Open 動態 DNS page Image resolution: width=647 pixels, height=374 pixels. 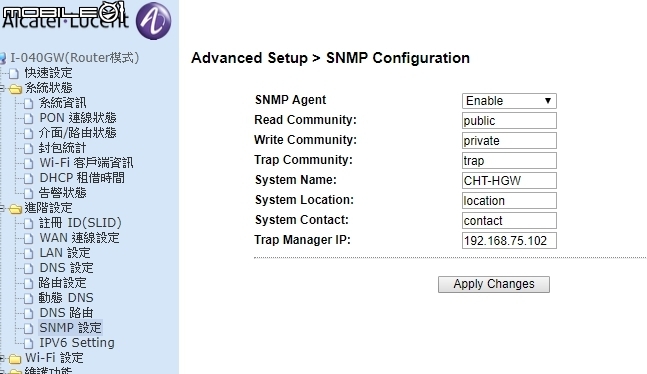(x=66, y=298)
